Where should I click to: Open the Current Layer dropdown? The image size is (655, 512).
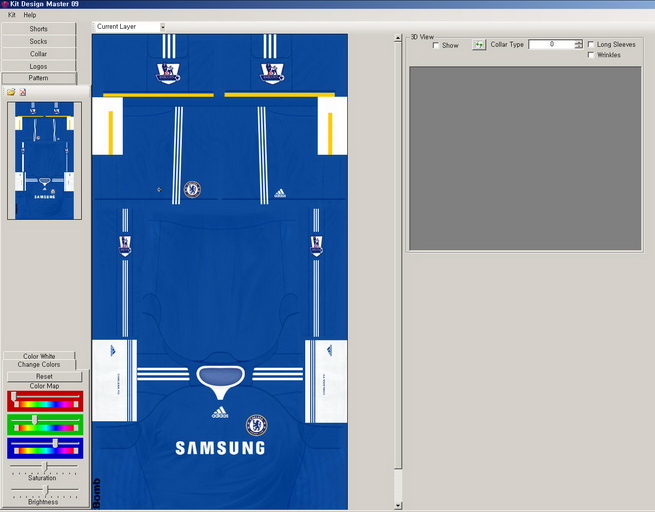pos(162,27)
